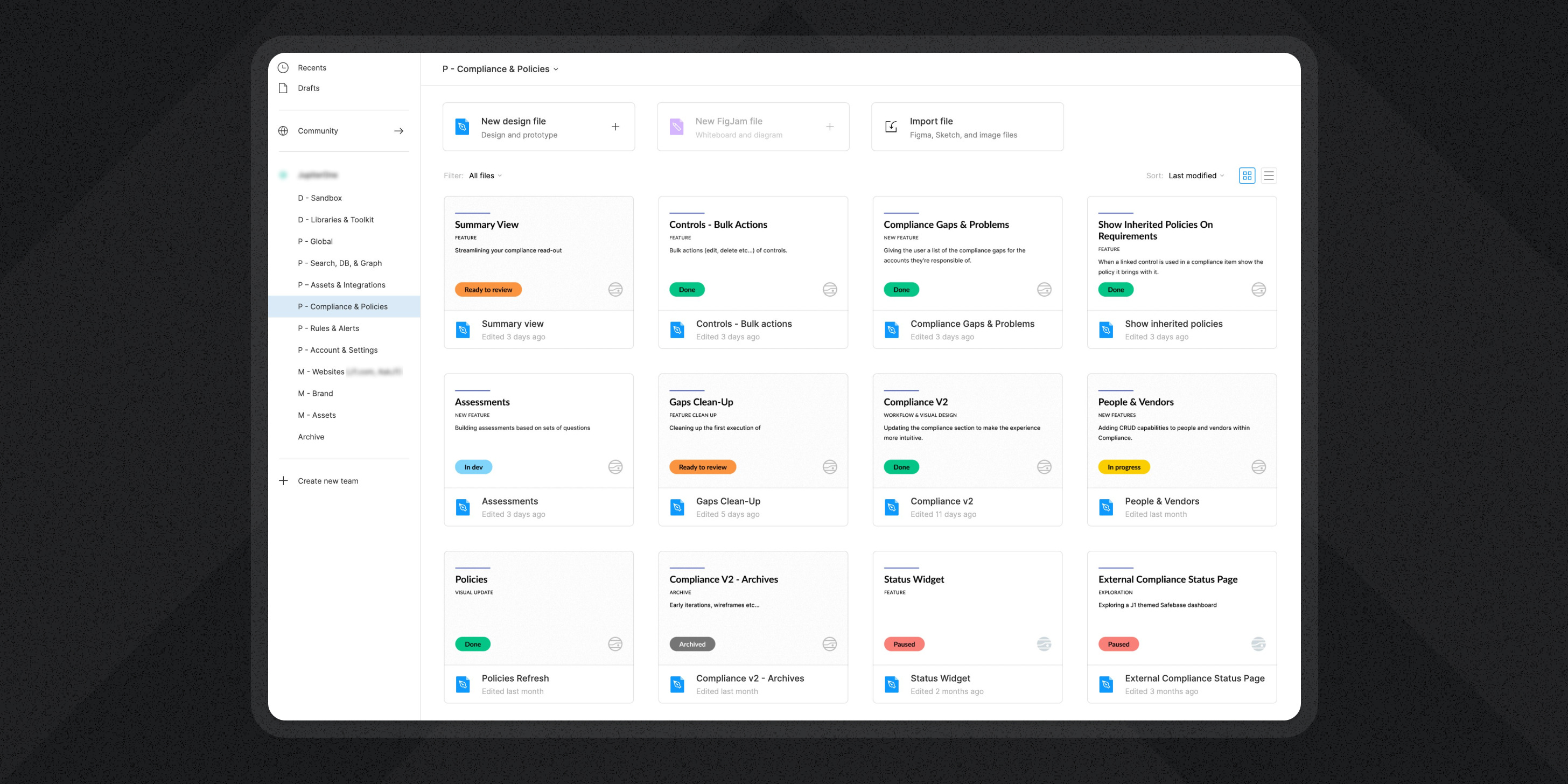This screenshot has height=784, width=1568.
Task: Click the planet logo on Controls - Bulk Actions card
Action: coord(830,290)
